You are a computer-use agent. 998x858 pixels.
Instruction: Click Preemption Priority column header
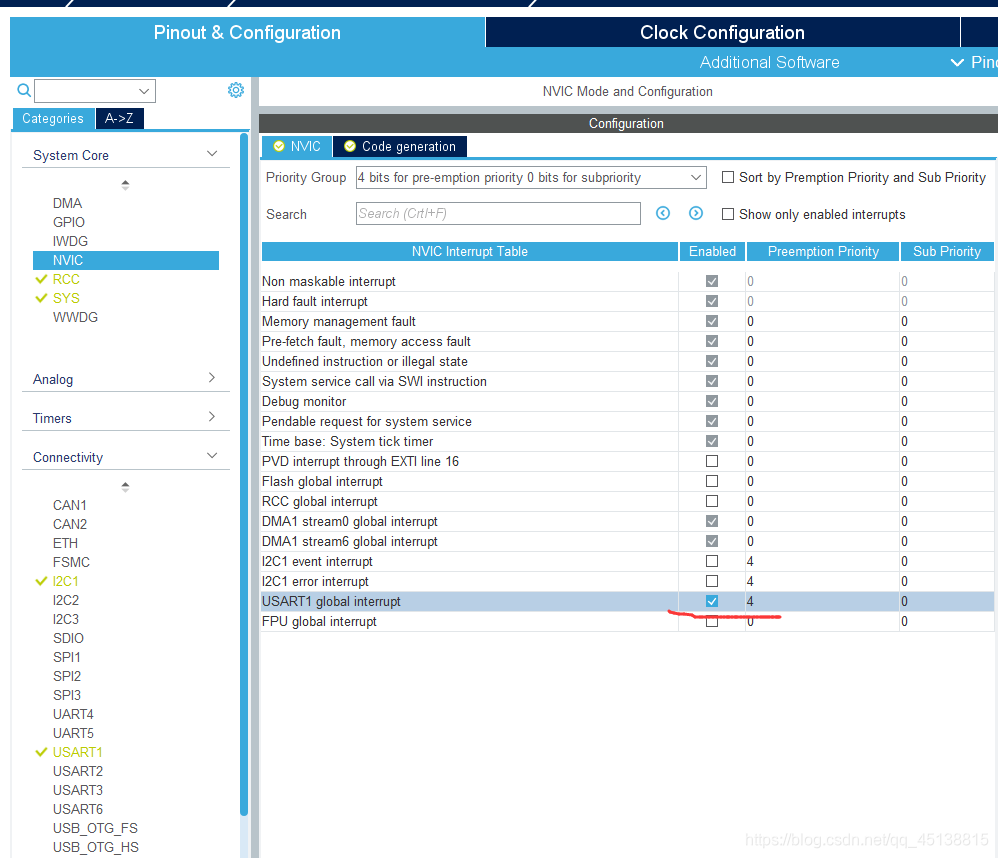coord(823,251)
